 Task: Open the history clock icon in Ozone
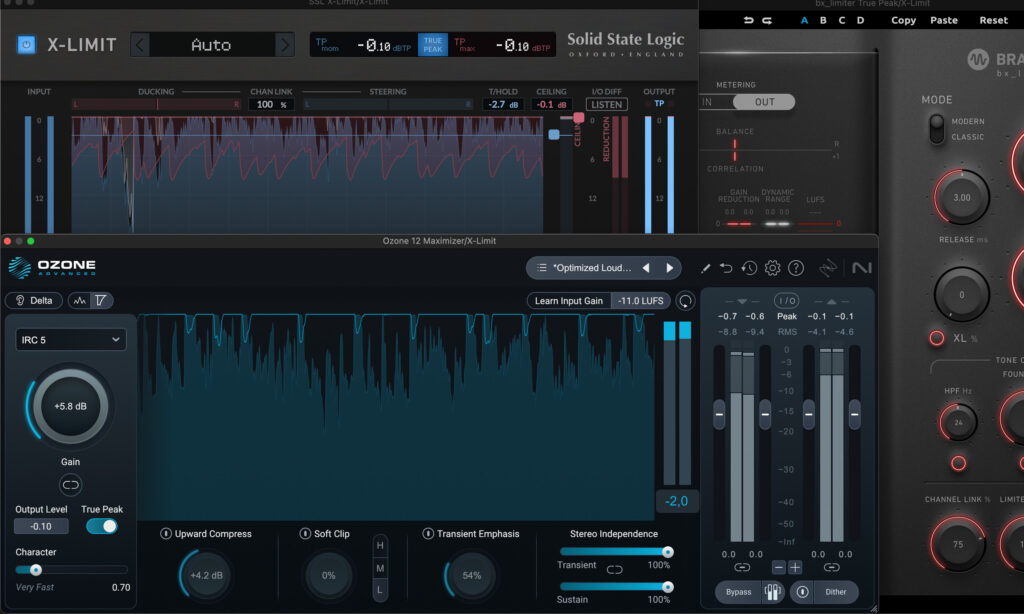pyautogui.click(x=749, y=268)
